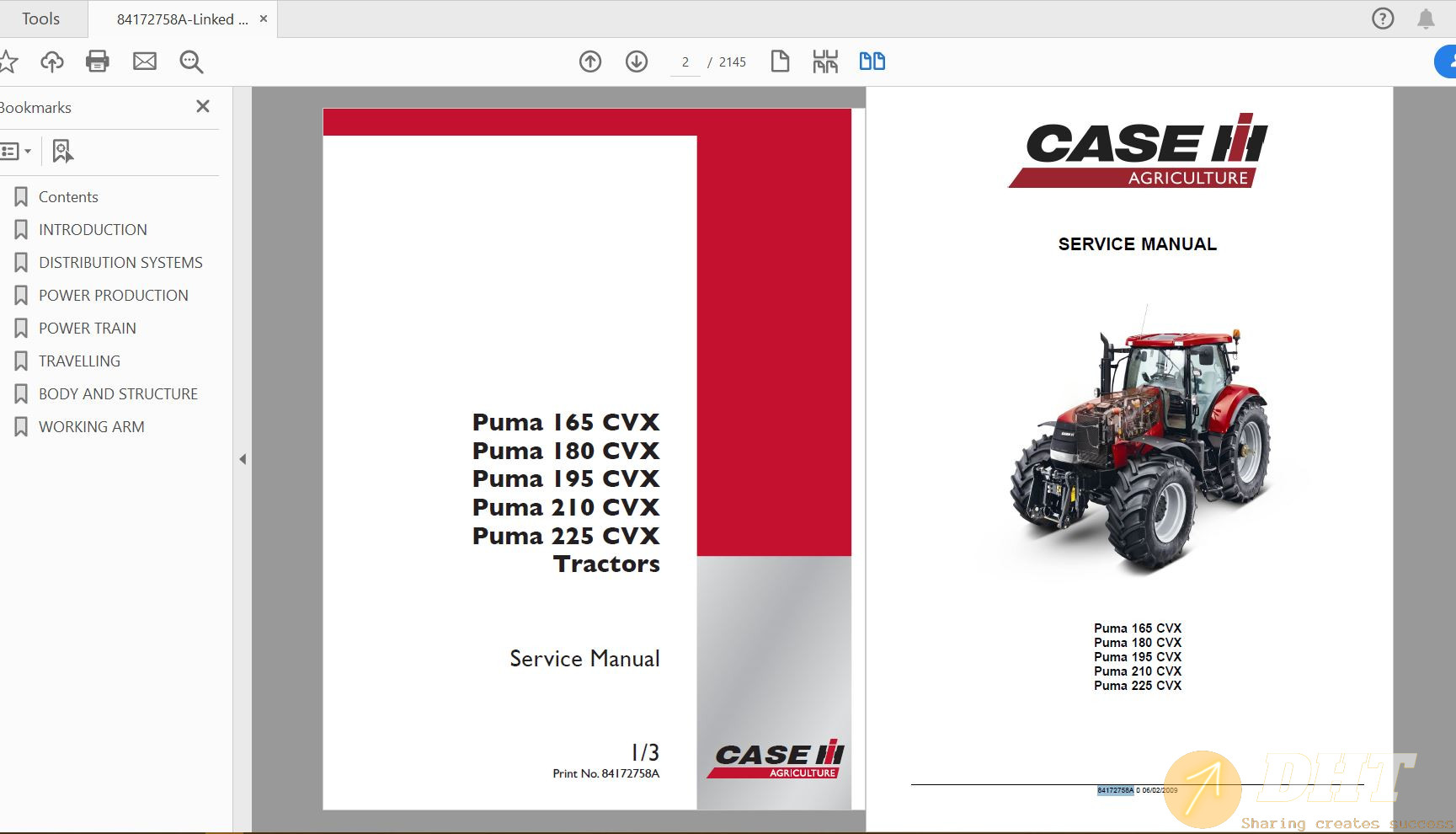Image resolution: width=1456 pixels, height=834 pixels.
Task: Jump to DISTRIBUTION SYSTEMS bookmark
Action: 120,263
